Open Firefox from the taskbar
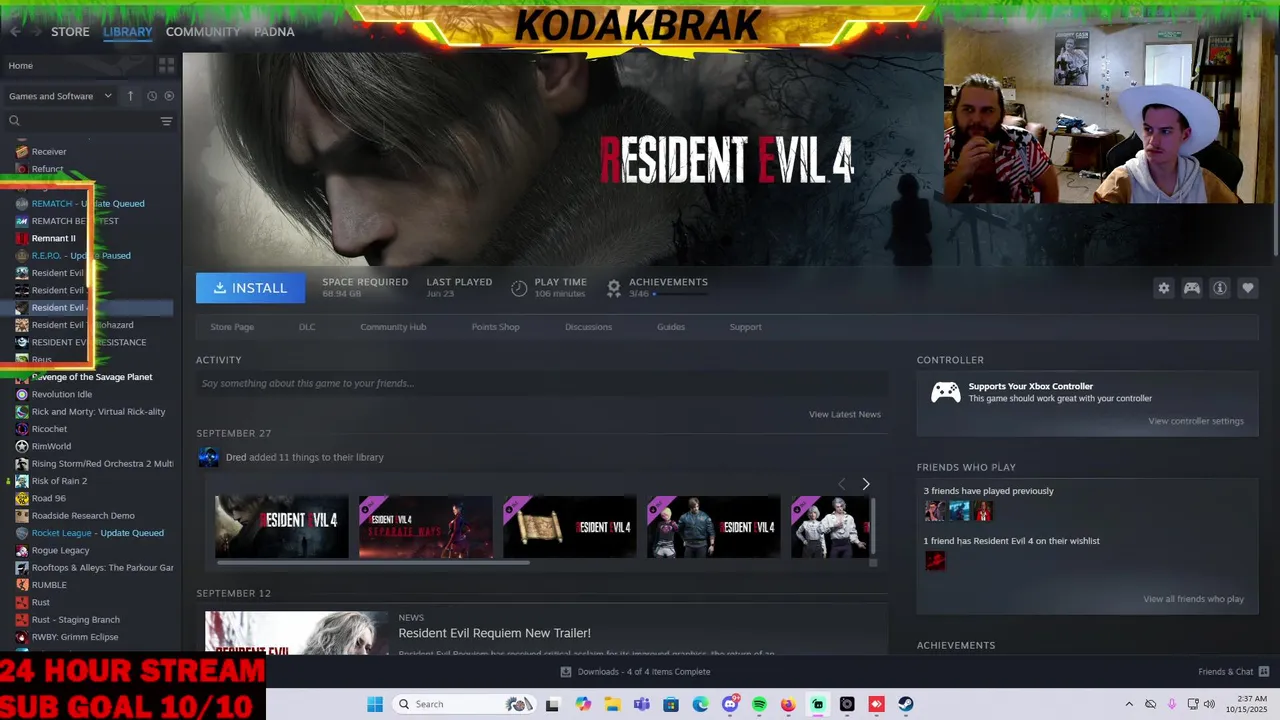1280x720 pixels. 788,704
